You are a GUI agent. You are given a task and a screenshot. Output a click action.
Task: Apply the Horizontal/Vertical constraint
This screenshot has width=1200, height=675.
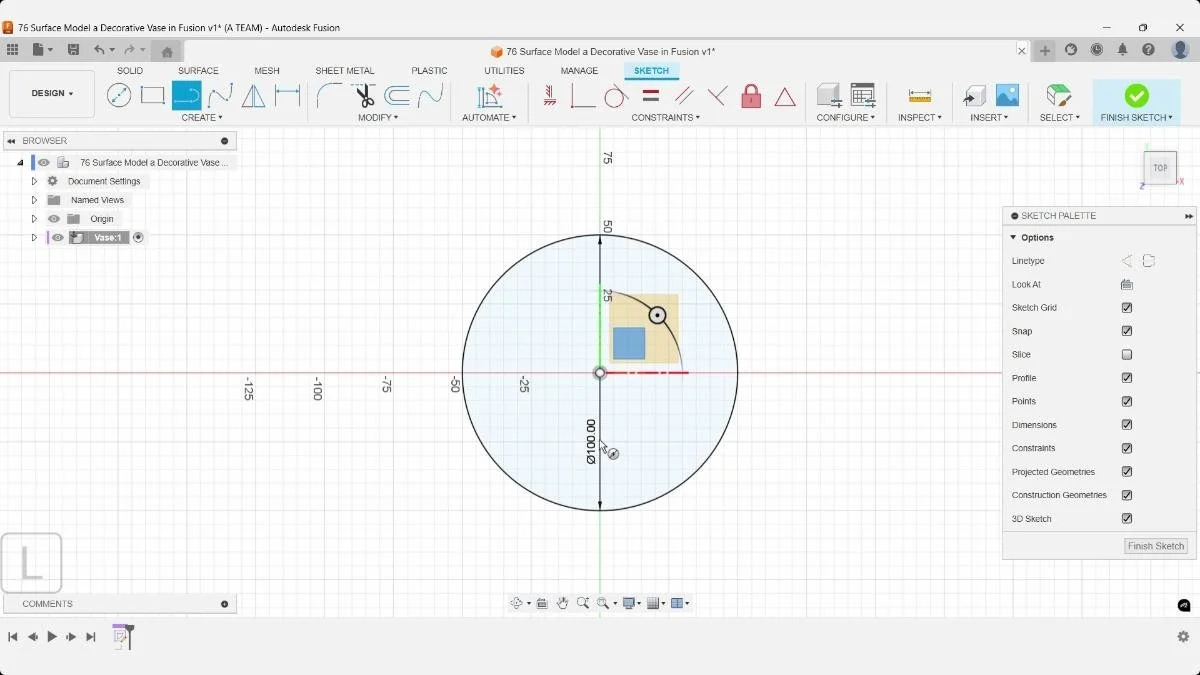click(x=549, y=96)
